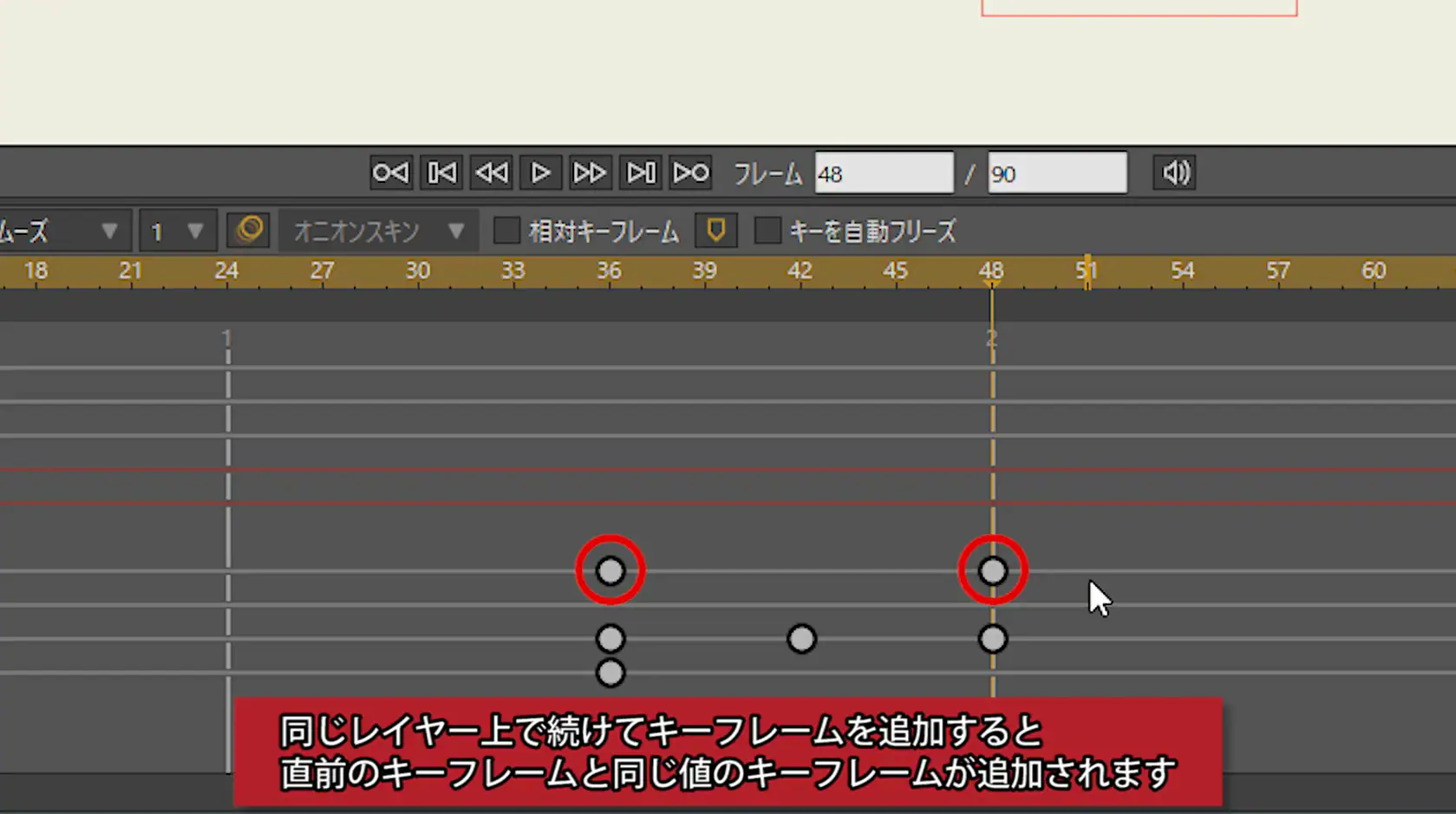
Task: Click the フレーム input showing 48
Action: click(883, 173)
